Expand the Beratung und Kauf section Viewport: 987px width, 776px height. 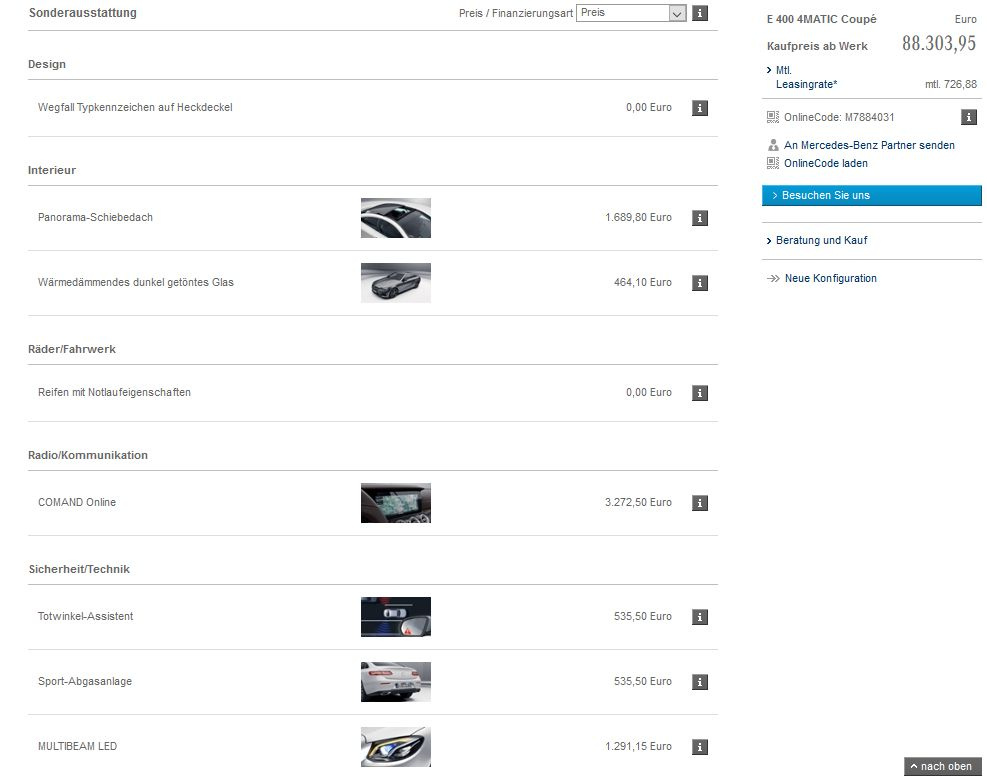(821, 241)
